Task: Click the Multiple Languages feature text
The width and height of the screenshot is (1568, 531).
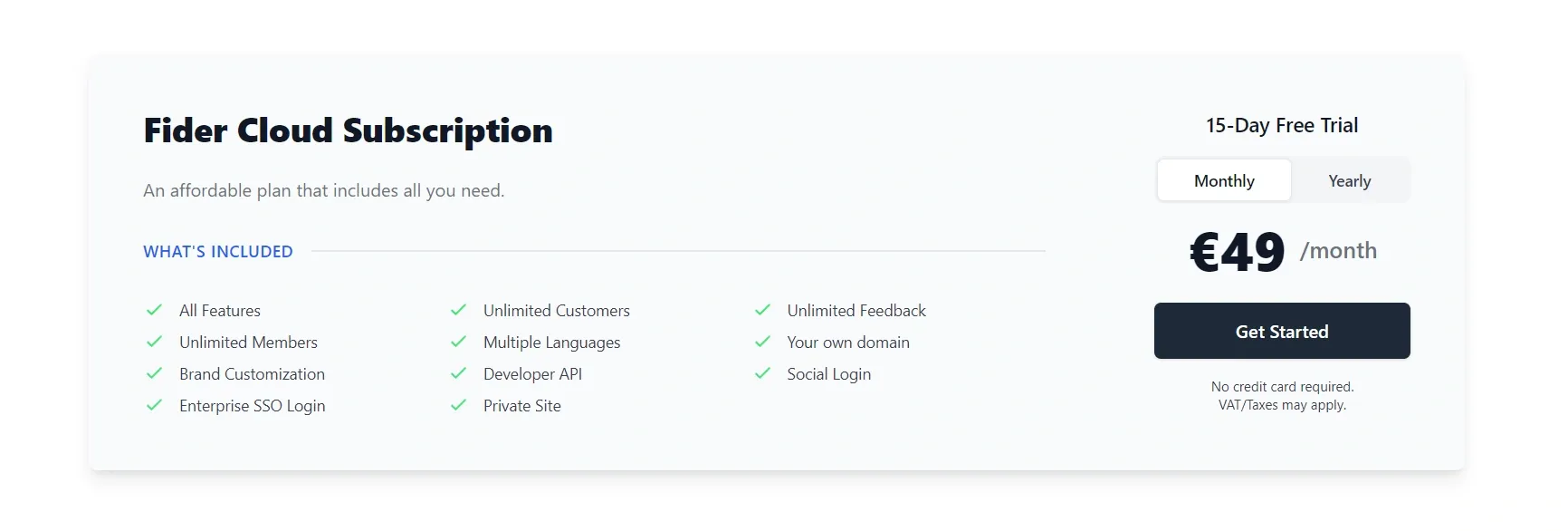Action: tap(551, 343)
